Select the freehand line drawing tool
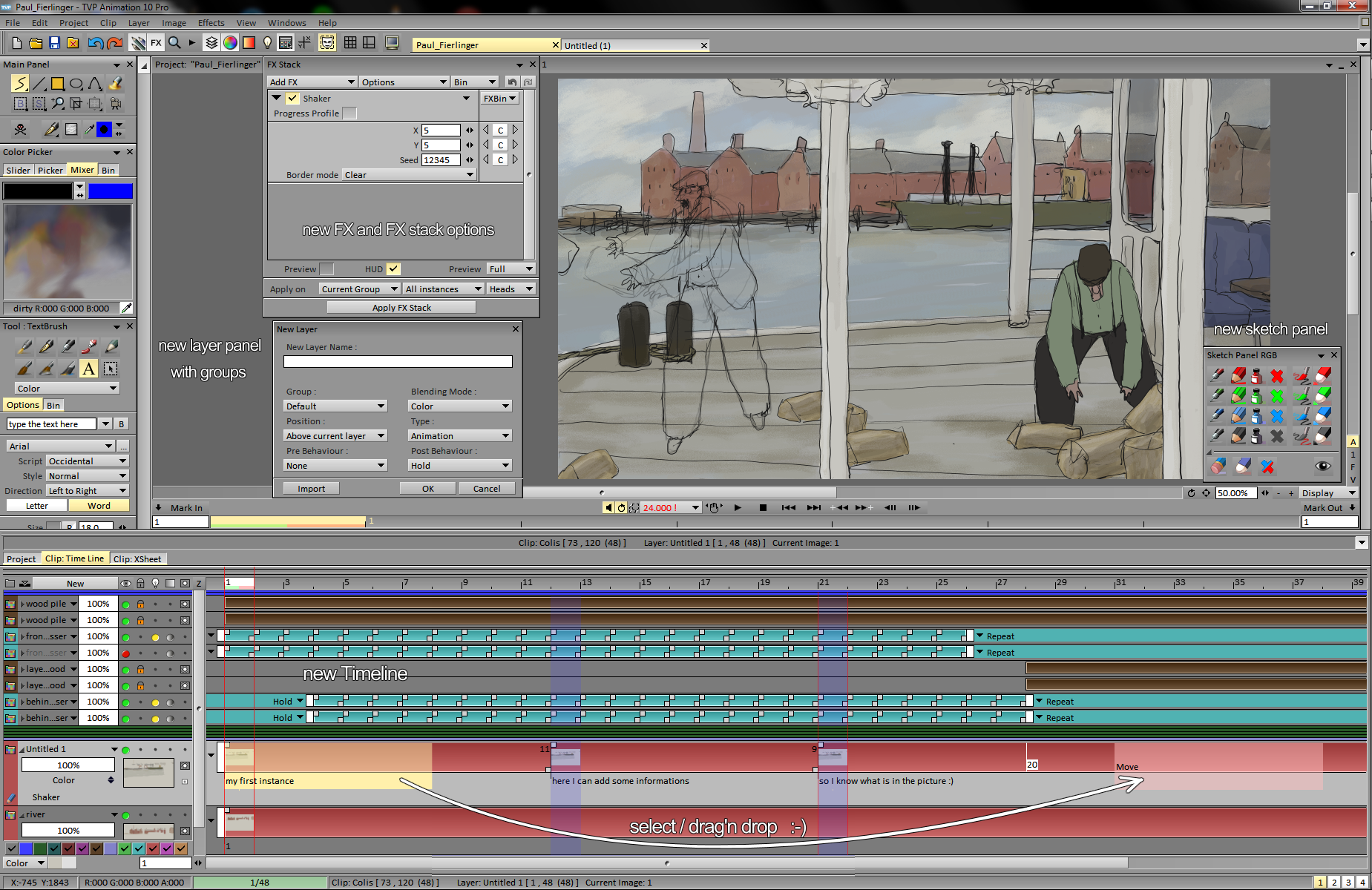Image resolution: width=1372 pixels, height=890 pixels. click(20, 84)
